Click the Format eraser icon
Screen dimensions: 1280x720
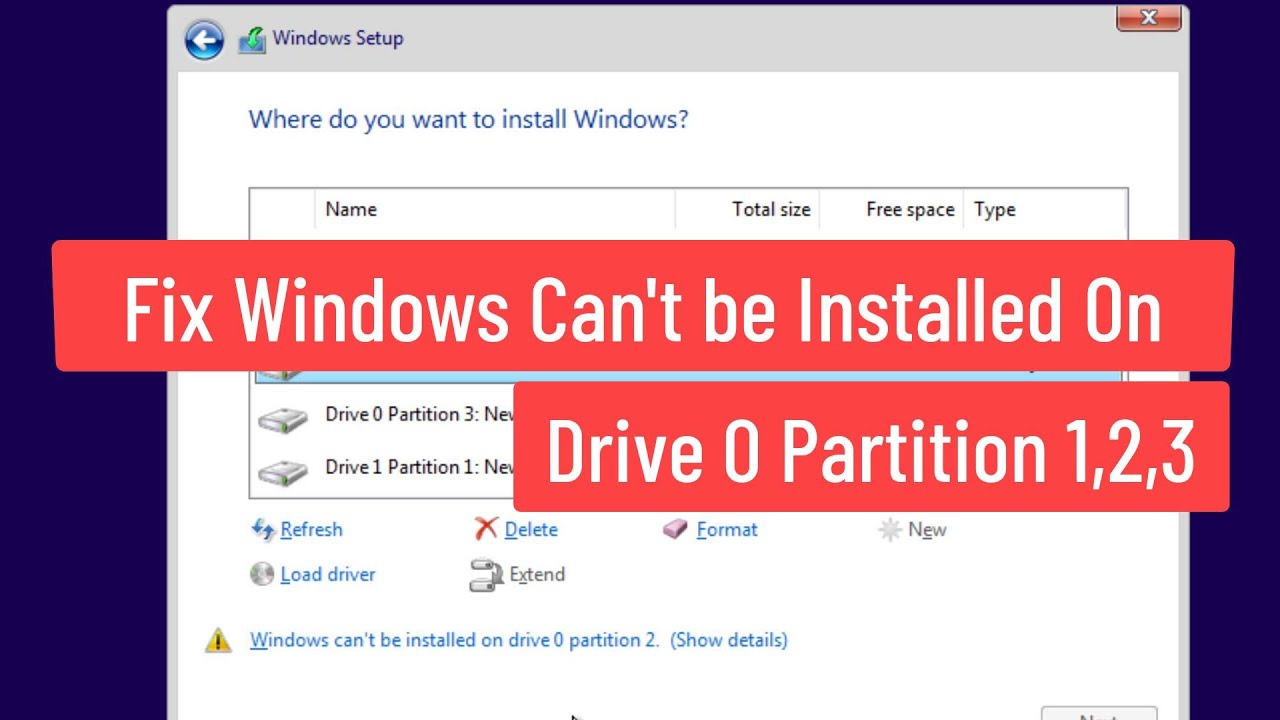point(676,529)
